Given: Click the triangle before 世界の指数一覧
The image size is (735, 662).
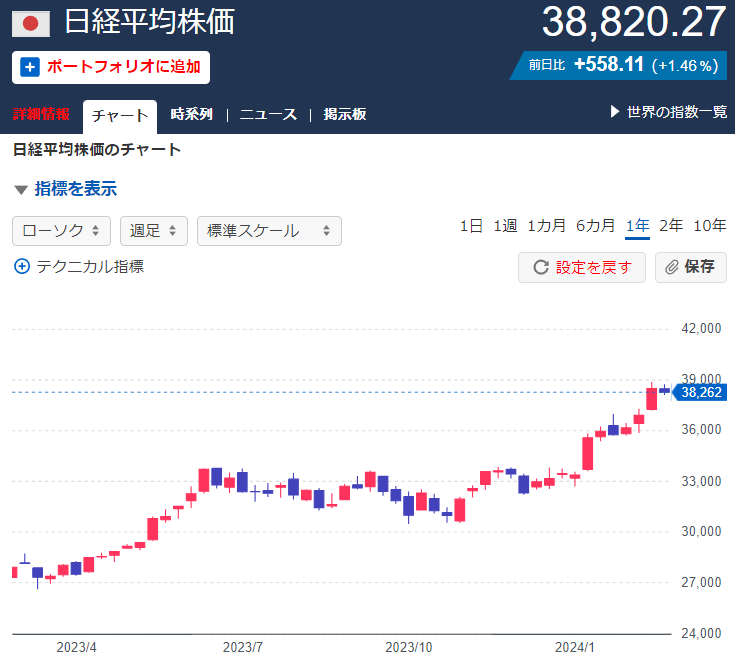Looking at the screenshot, I should pyautogui.click(x=615, y=113).
